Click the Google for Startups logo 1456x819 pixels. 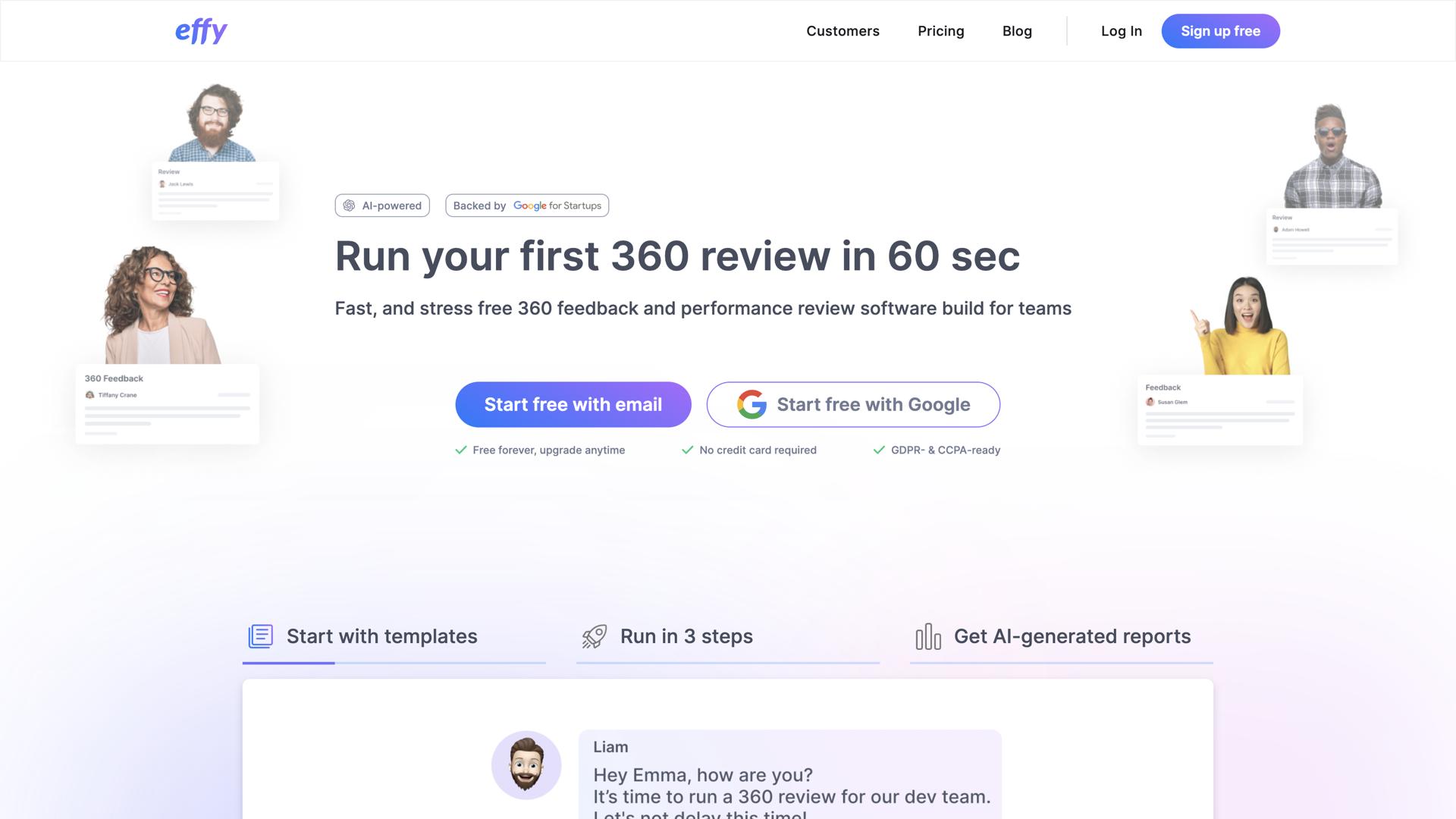point(557,206)
